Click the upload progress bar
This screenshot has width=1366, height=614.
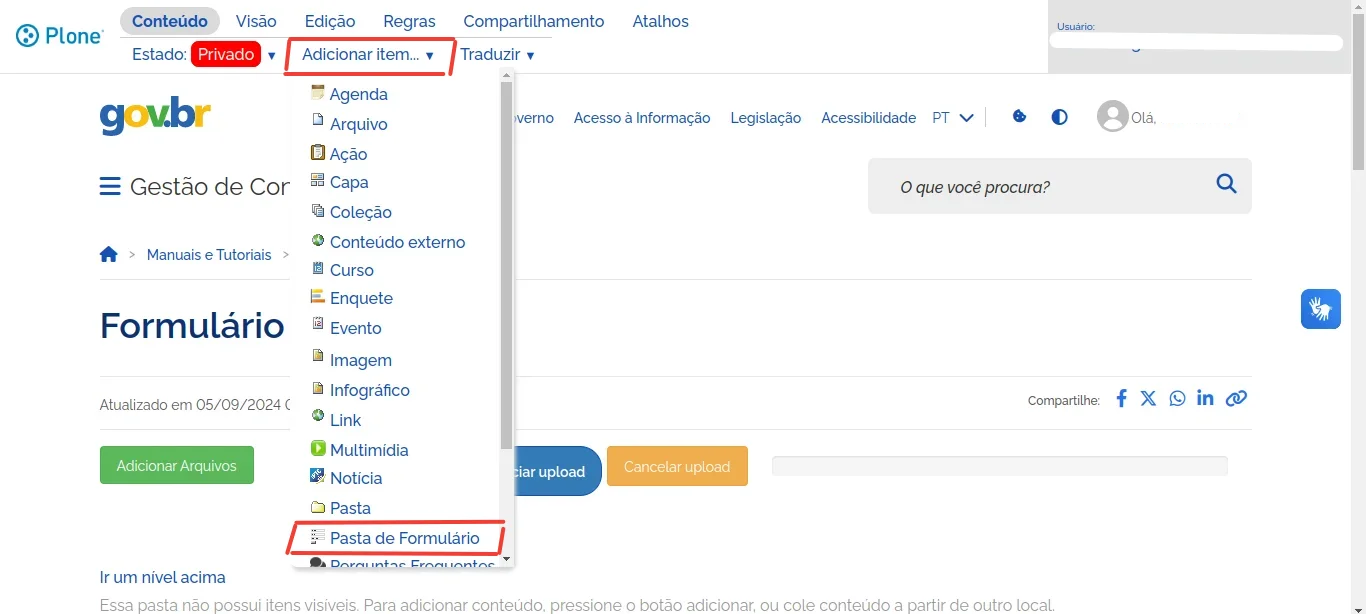tap(998, 465)
